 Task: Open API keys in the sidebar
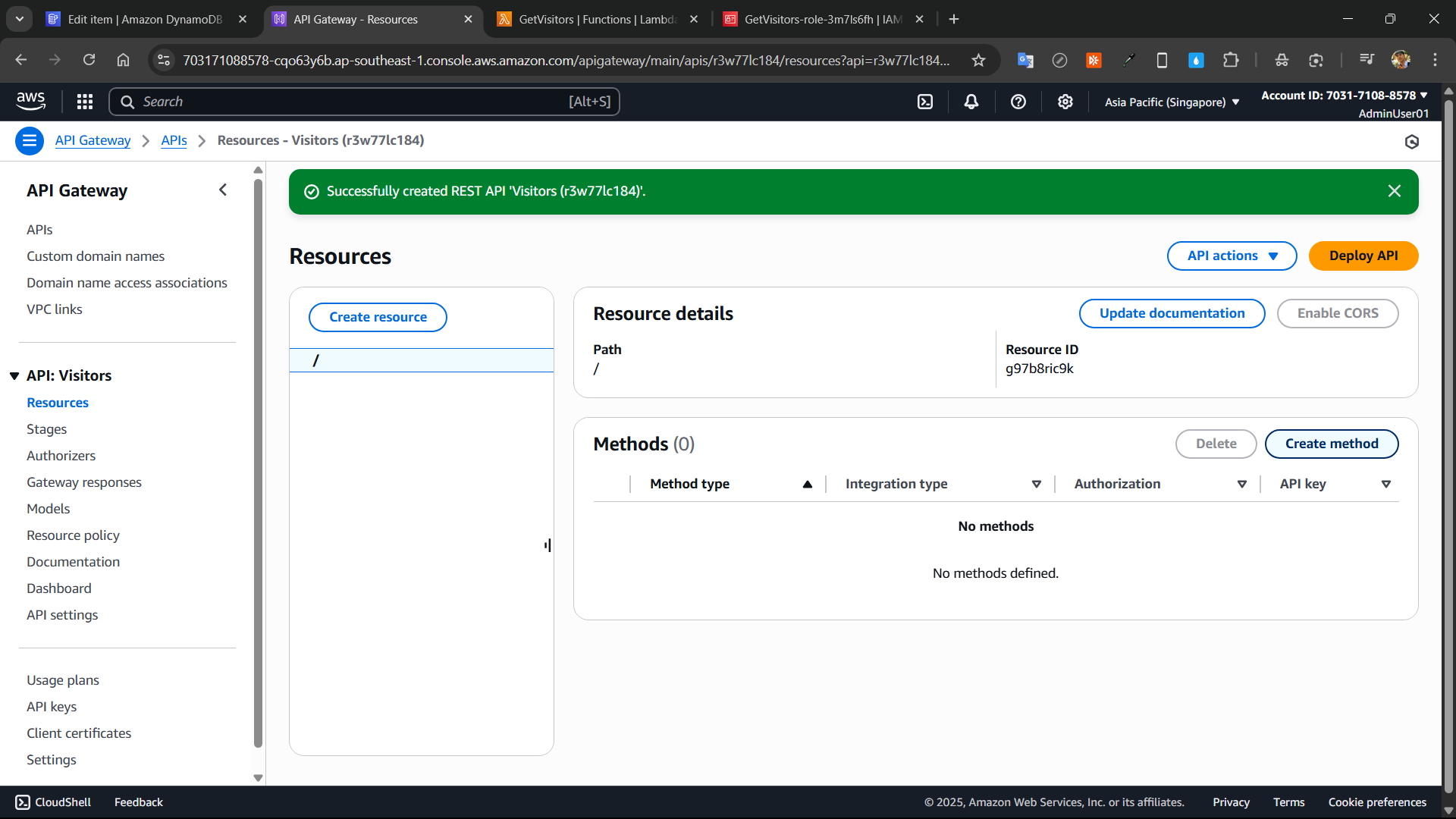click(52, 707)
